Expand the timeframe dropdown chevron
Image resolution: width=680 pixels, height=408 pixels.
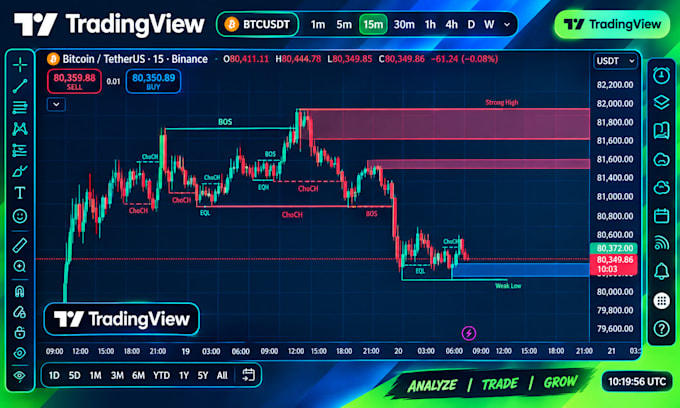click(x=507, y=25)
